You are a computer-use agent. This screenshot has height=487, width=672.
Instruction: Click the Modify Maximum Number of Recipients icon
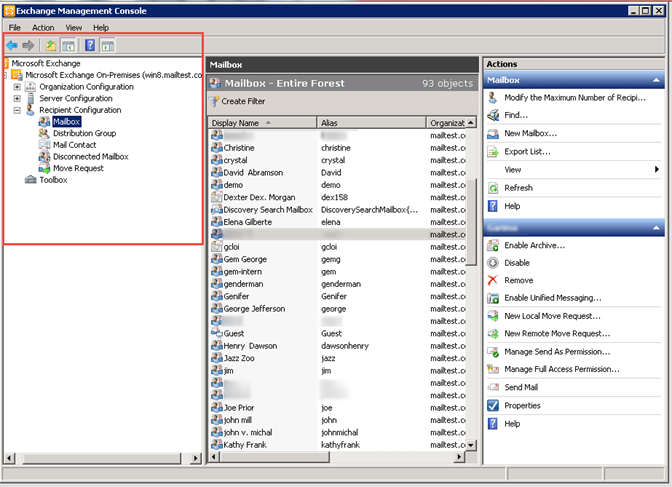pyautogui.click(x=493, y=98)
